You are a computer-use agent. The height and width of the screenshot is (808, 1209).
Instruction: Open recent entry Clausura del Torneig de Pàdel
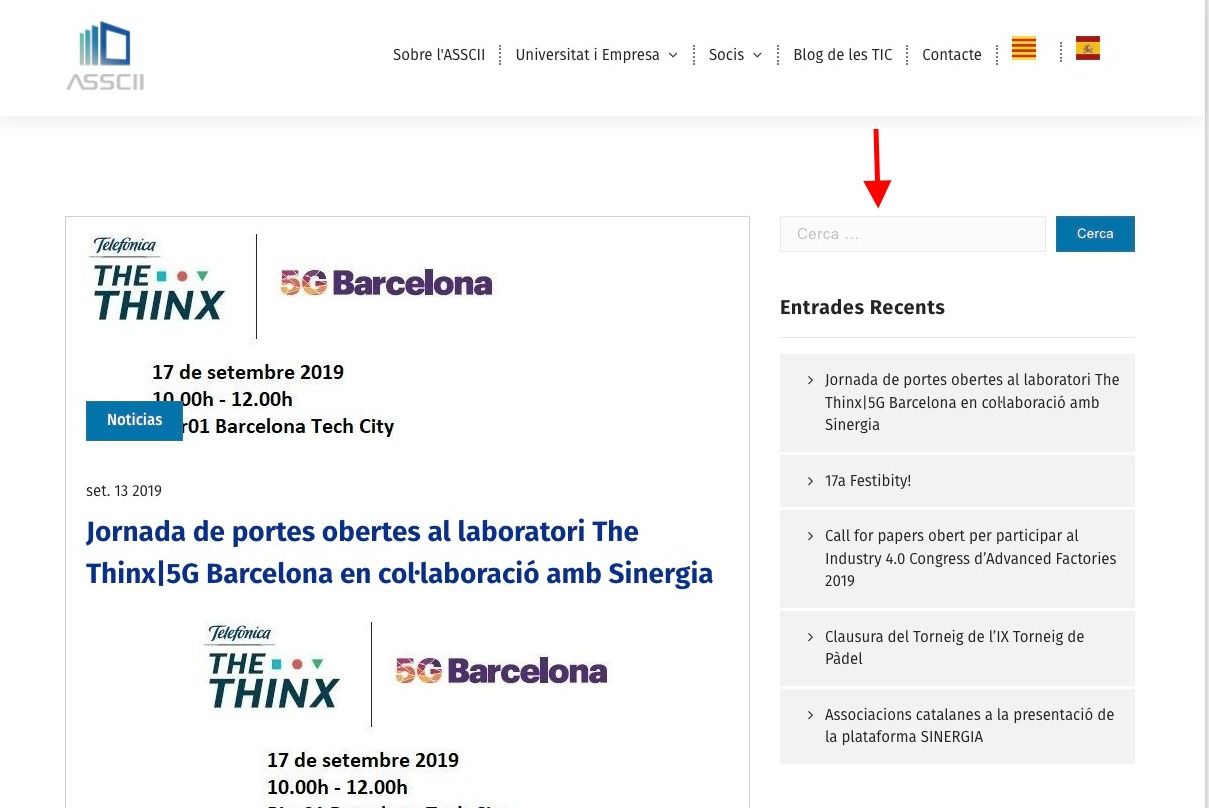point(954,647)
